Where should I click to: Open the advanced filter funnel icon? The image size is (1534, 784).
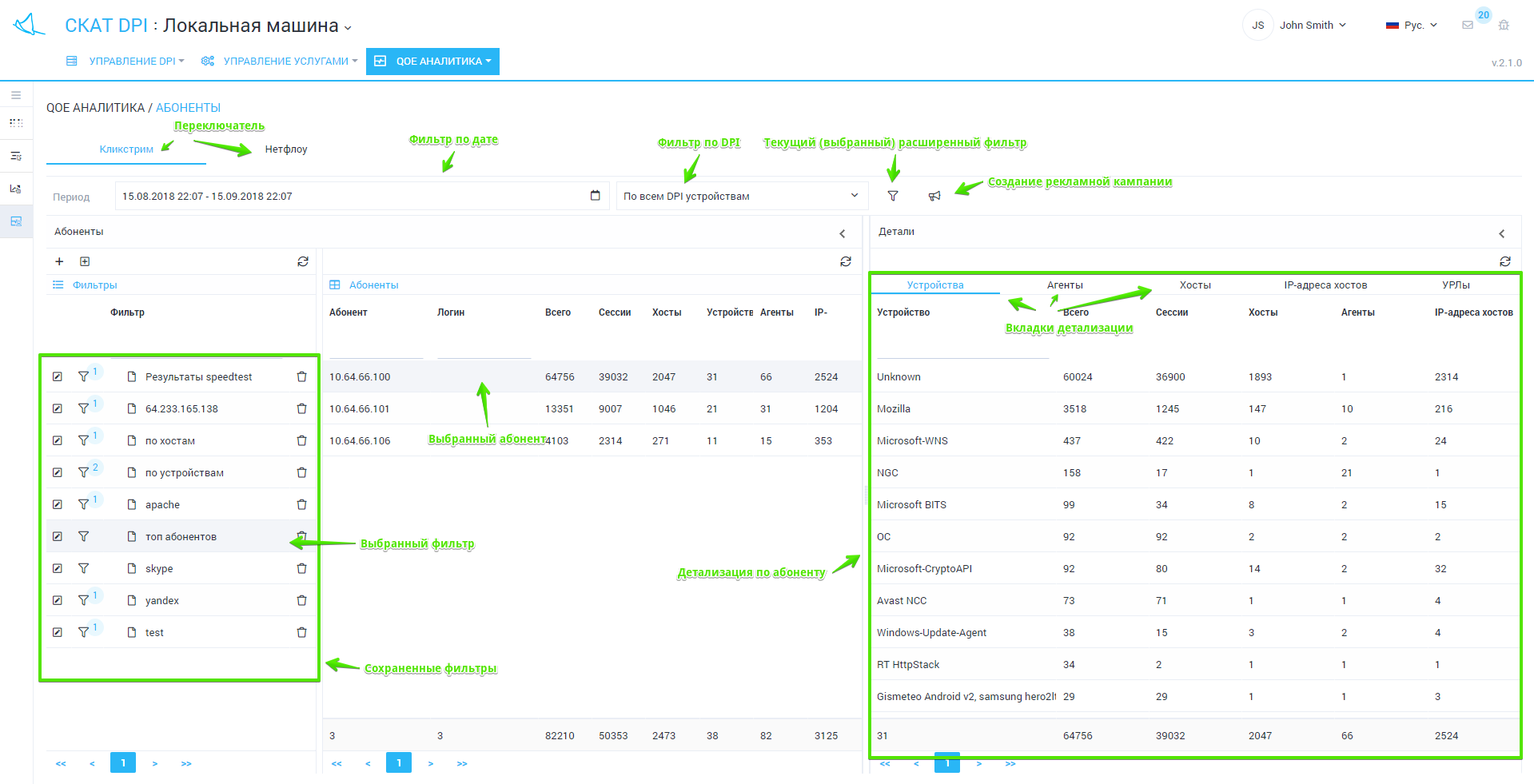893,196
